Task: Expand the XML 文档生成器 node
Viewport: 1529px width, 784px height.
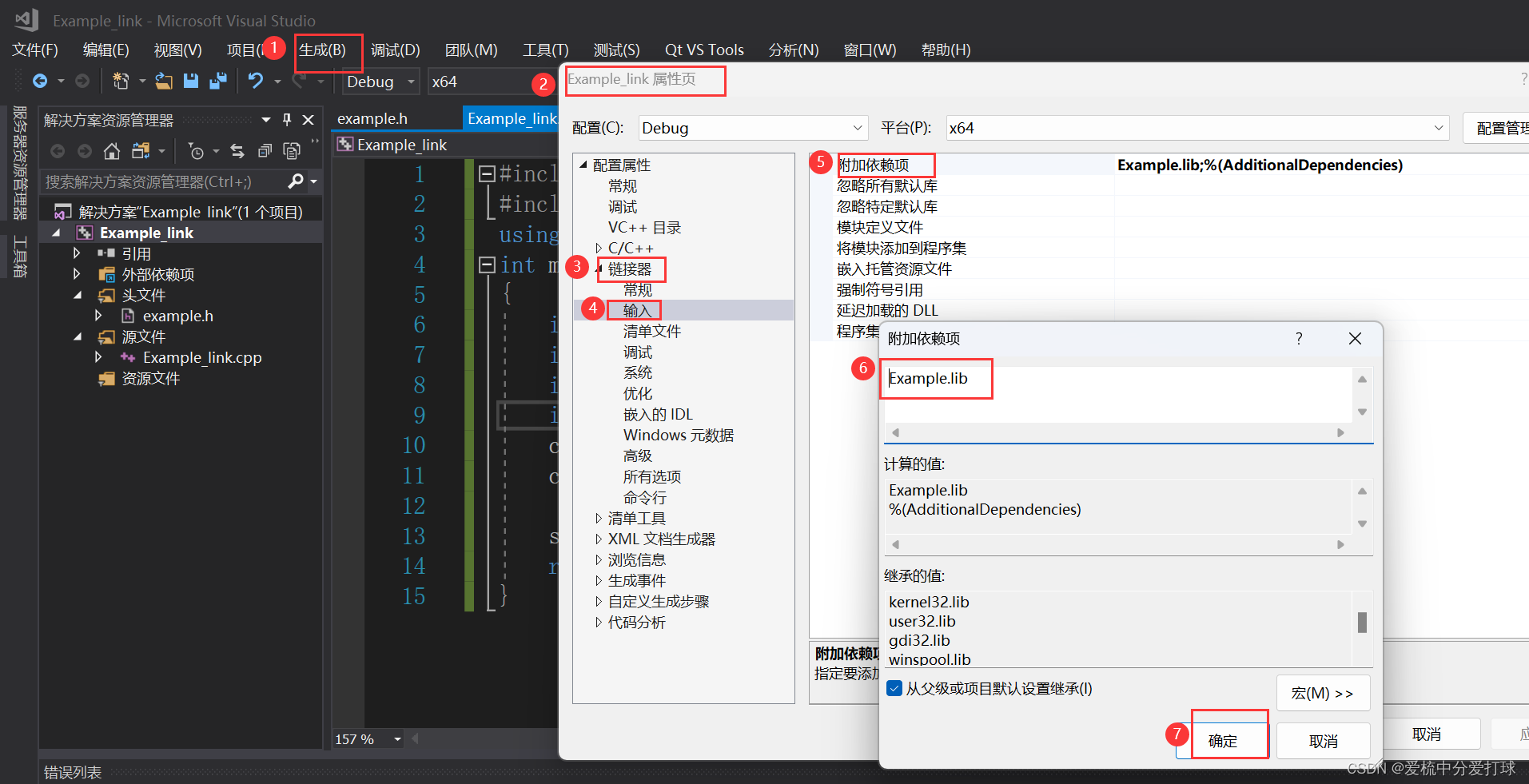Action: pos(599,539)
